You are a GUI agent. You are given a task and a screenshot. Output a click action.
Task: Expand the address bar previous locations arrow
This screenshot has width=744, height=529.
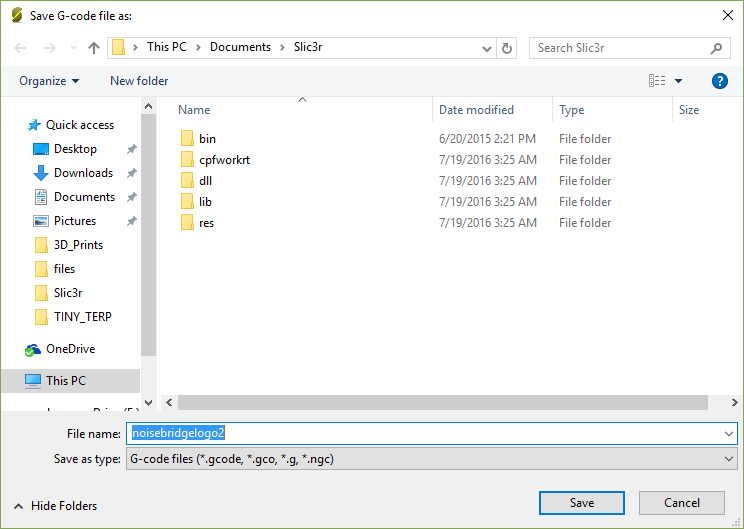[486, 48]
